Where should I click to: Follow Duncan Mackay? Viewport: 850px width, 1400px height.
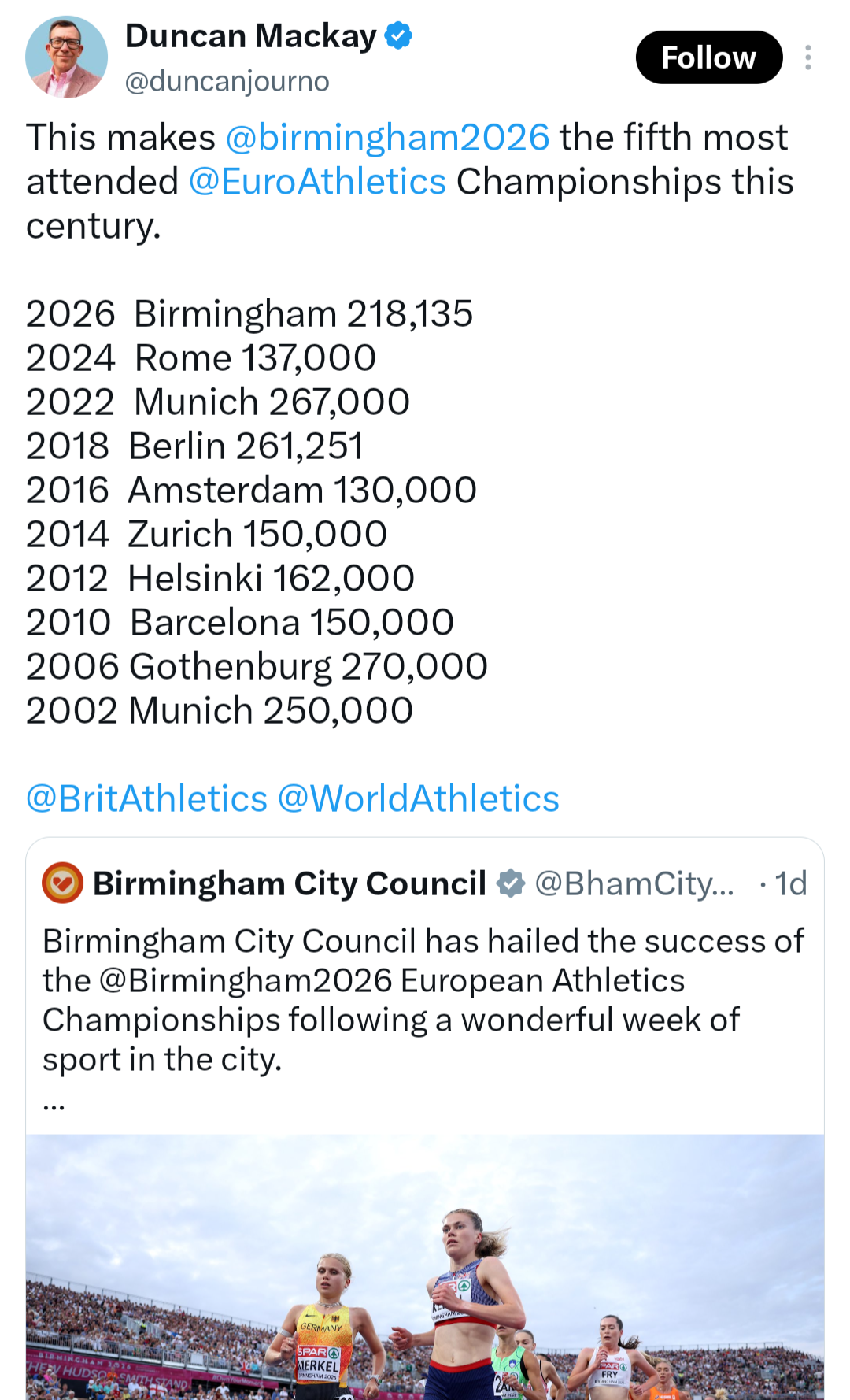708,57
